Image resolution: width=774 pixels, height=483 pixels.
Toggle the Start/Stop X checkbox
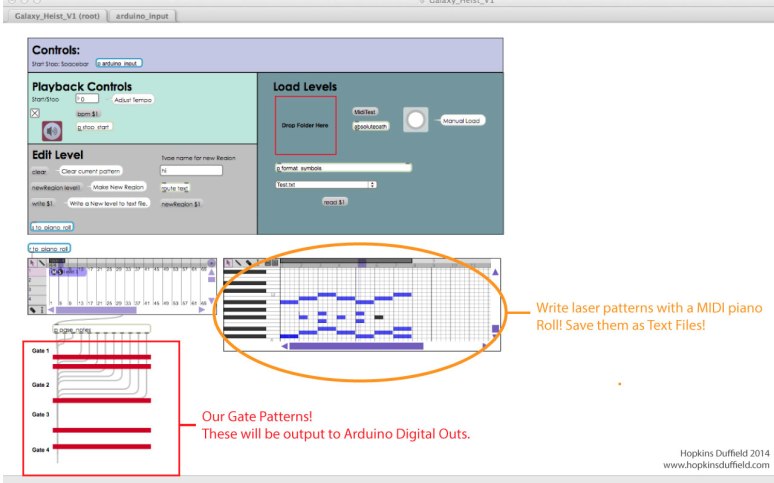point(35,114)
